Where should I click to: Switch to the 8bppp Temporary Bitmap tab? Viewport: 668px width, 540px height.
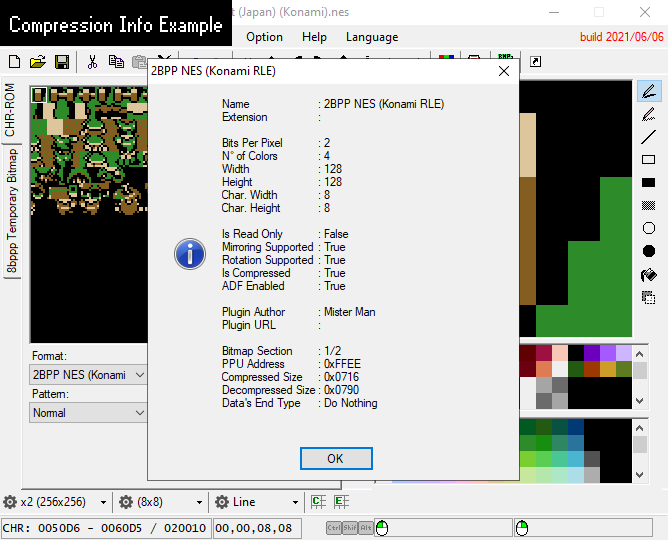click(12, 211)
